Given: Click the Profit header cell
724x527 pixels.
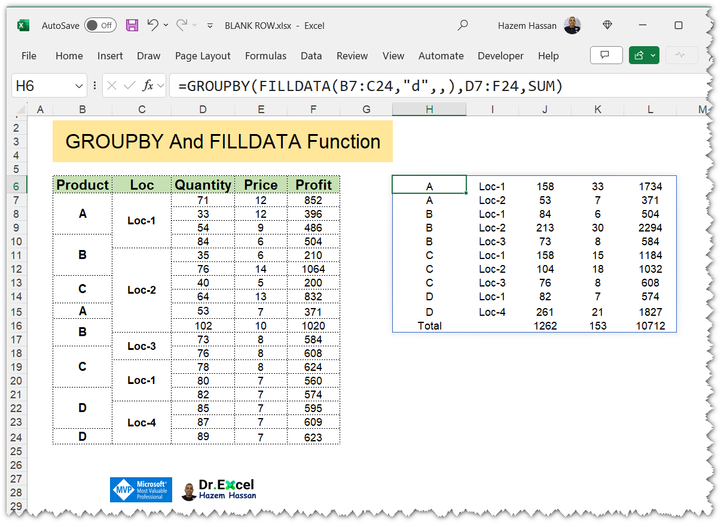Looking at the screenshot, I should (x=314, y=185).
